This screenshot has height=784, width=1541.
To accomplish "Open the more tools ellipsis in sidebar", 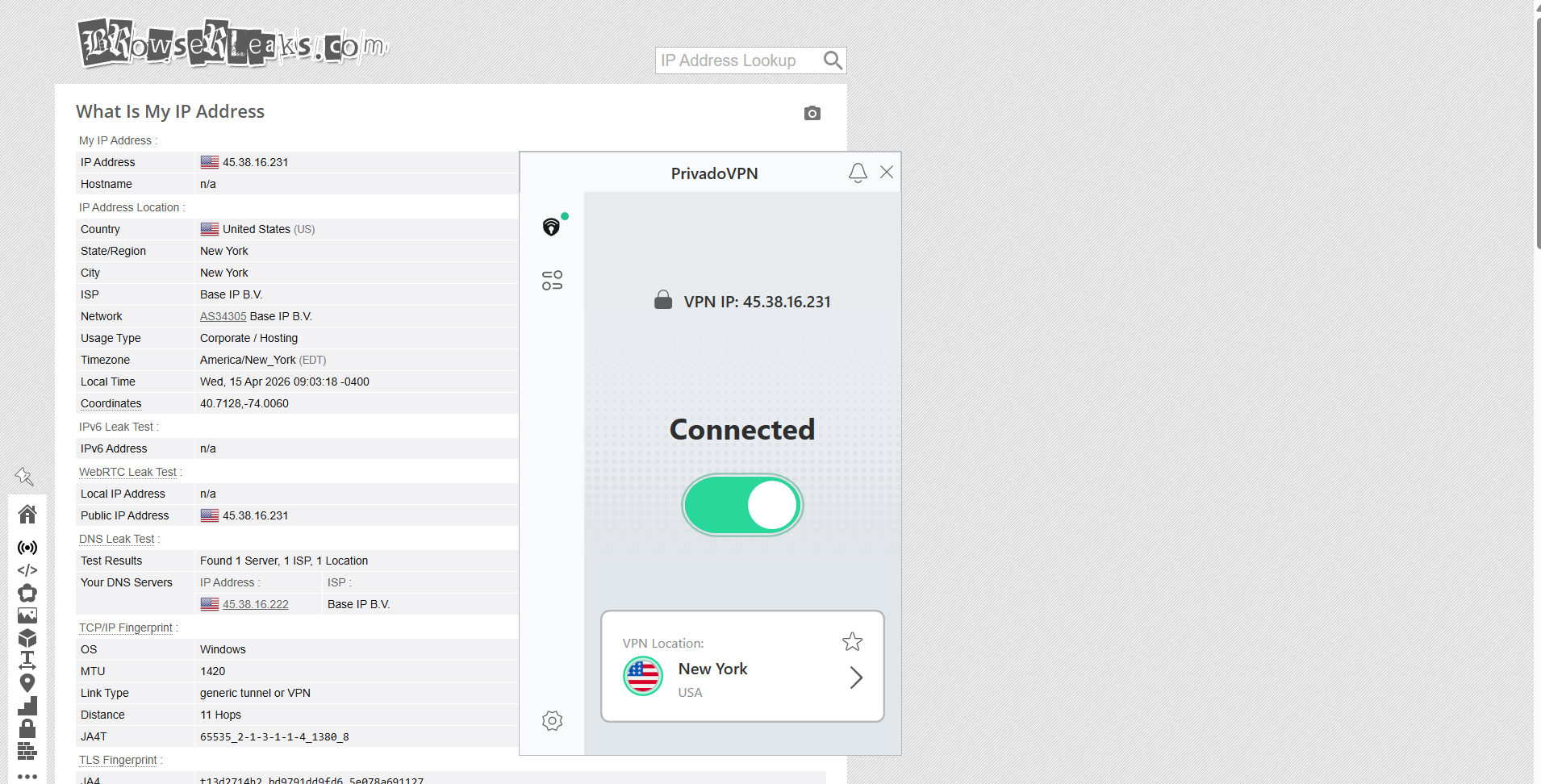I will coord(27,776).
